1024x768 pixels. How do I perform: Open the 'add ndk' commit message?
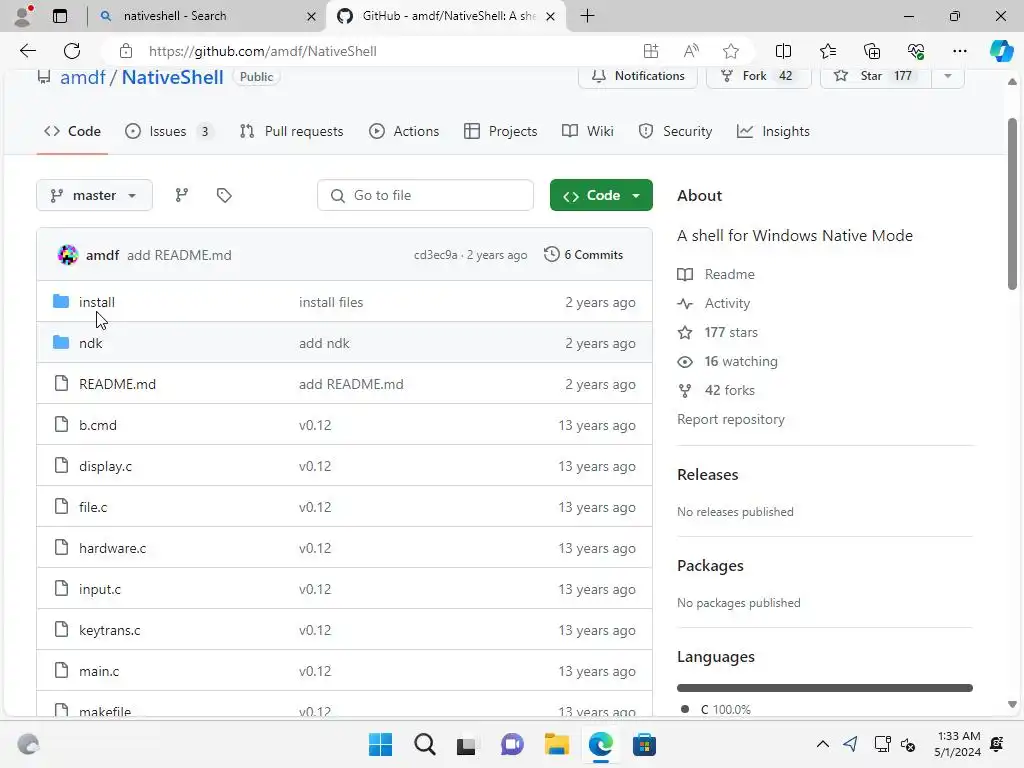[x=324, y=344]
